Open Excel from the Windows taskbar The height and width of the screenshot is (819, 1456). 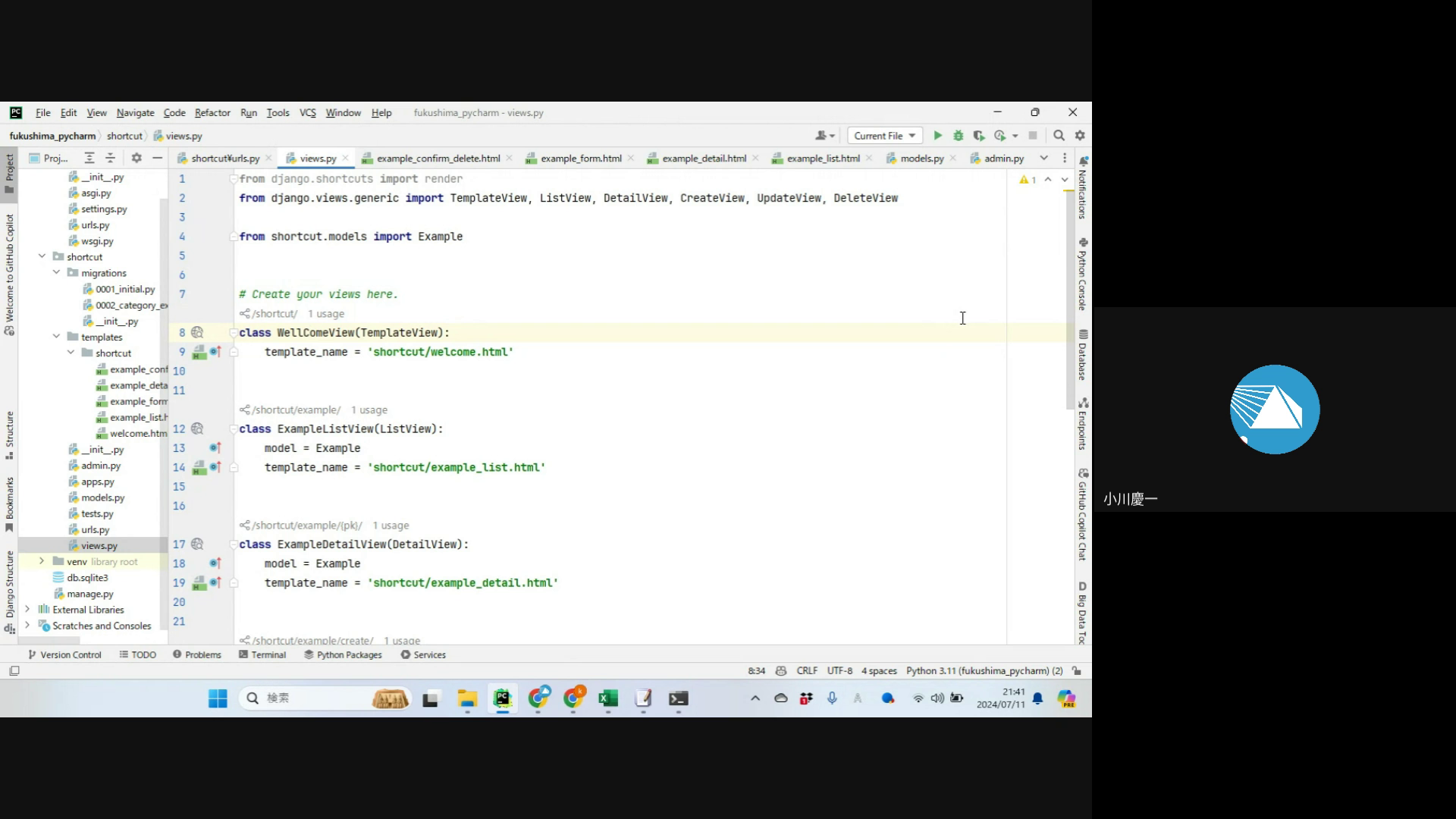(607, 698)
